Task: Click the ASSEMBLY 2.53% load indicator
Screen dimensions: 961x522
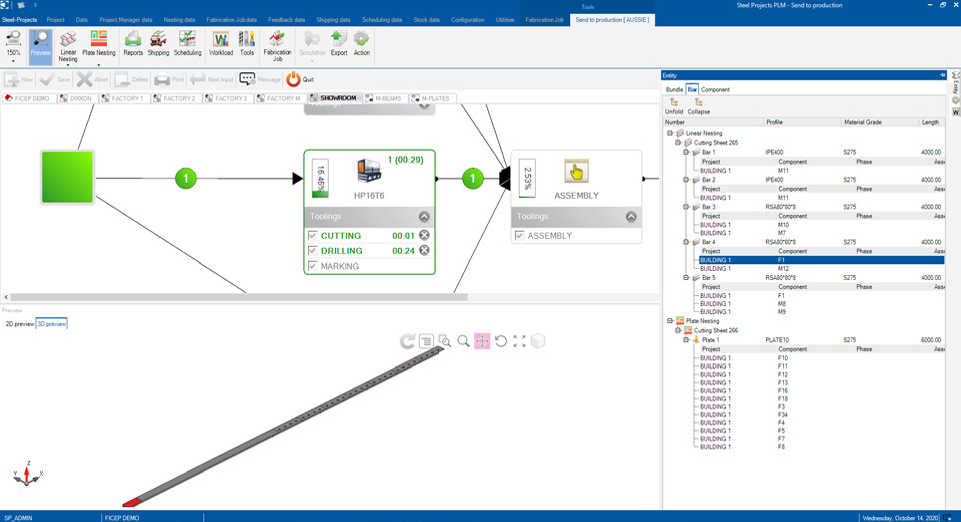Action: (x=527, y=179)
